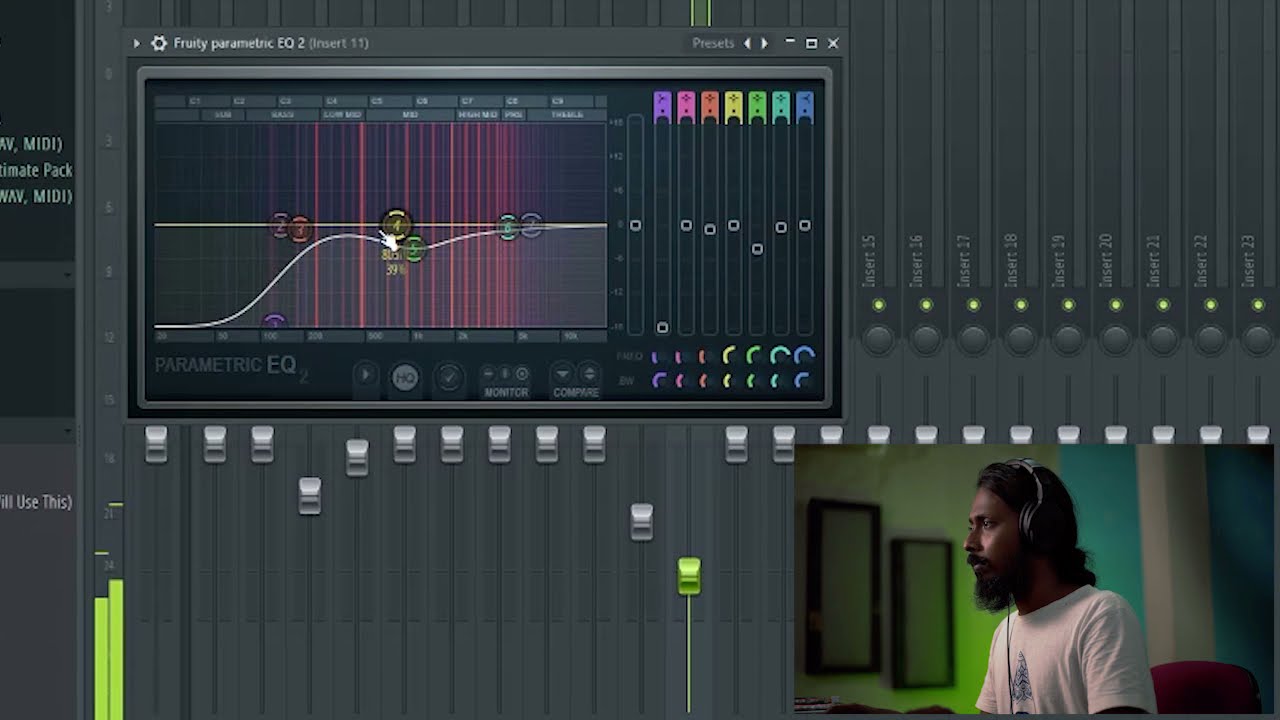Click the middle Monitor mode icon
The width and height of the screenshot is (1280, 720).
coord(506,374)
